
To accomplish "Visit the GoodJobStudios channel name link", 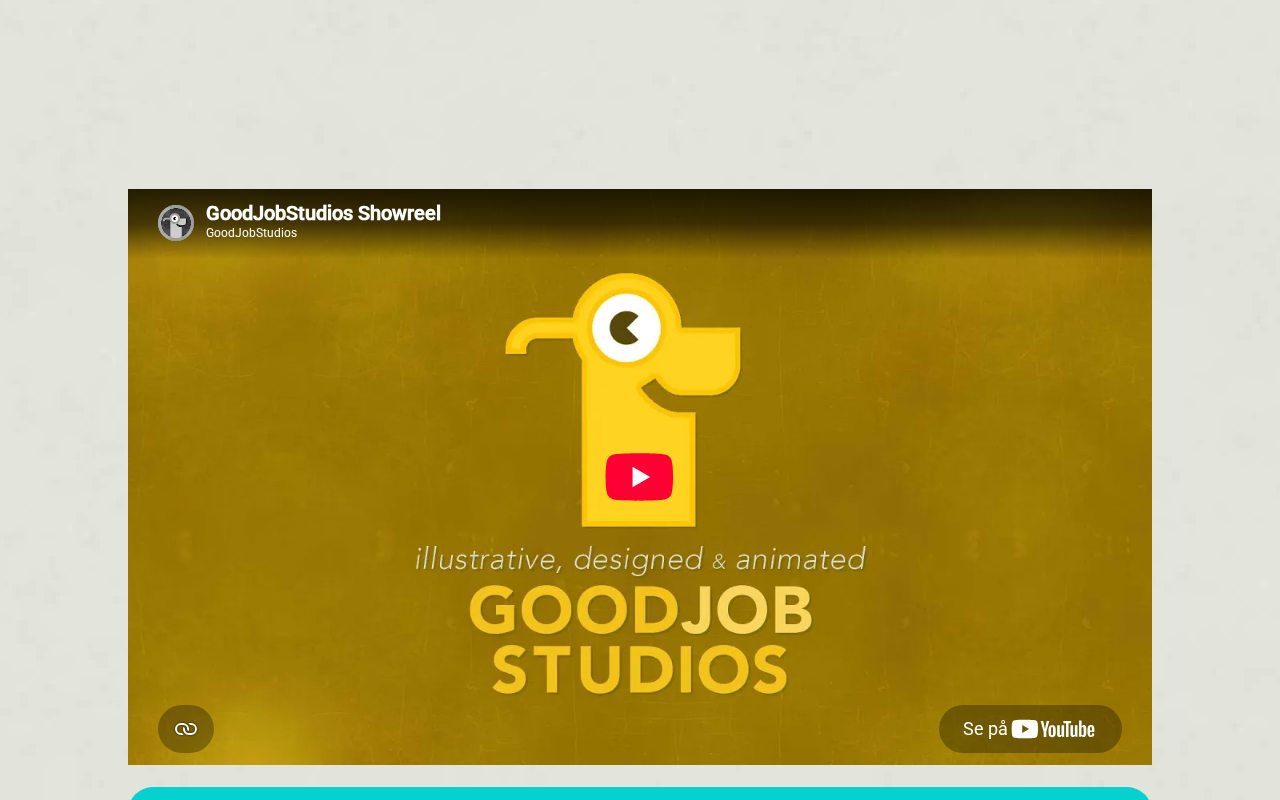I will click(x=251, y=233).
